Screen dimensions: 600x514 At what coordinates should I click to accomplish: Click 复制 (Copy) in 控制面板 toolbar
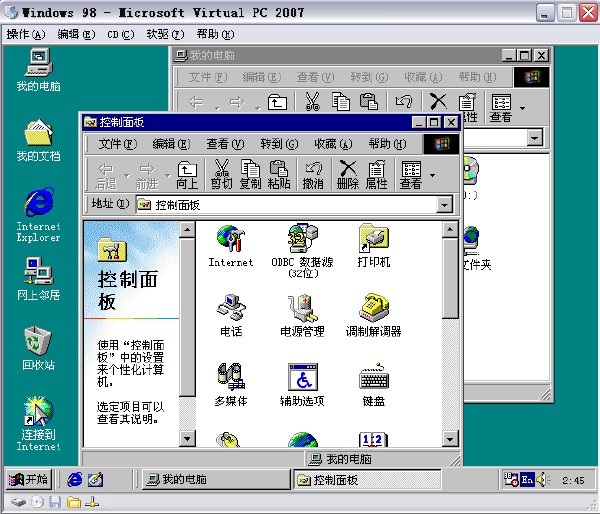(250, 175)
